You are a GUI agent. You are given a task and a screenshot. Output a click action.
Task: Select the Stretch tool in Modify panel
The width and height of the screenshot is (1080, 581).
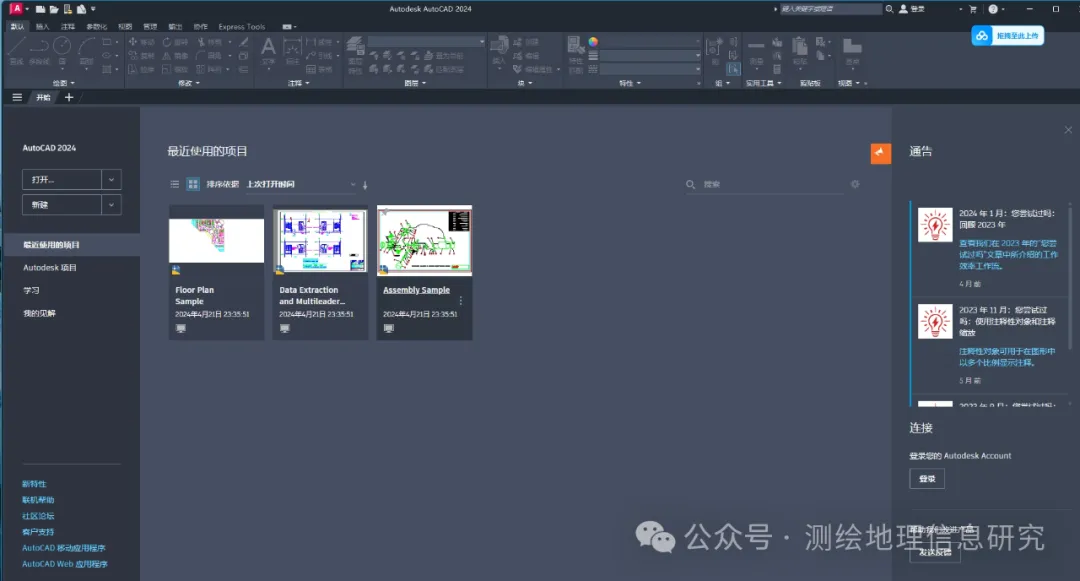coord(141,70)
